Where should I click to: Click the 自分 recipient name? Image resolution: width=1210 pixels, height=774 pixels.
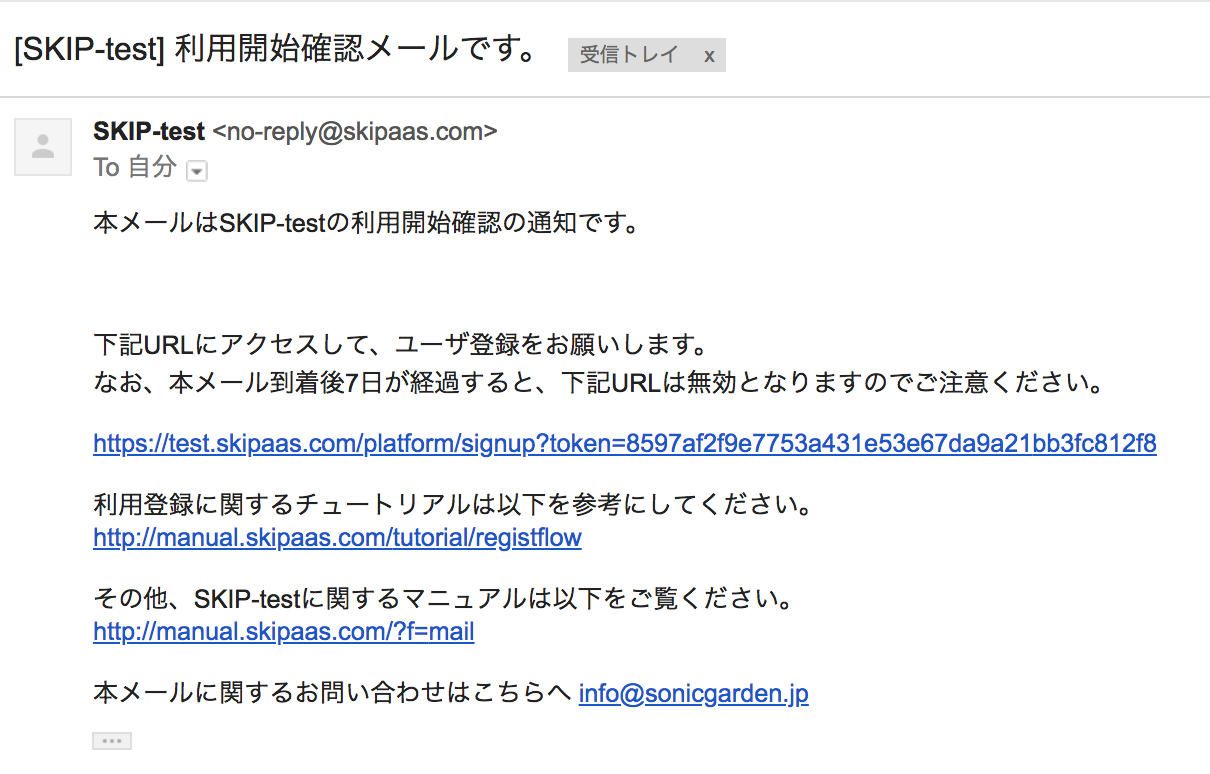pos(153,168)
